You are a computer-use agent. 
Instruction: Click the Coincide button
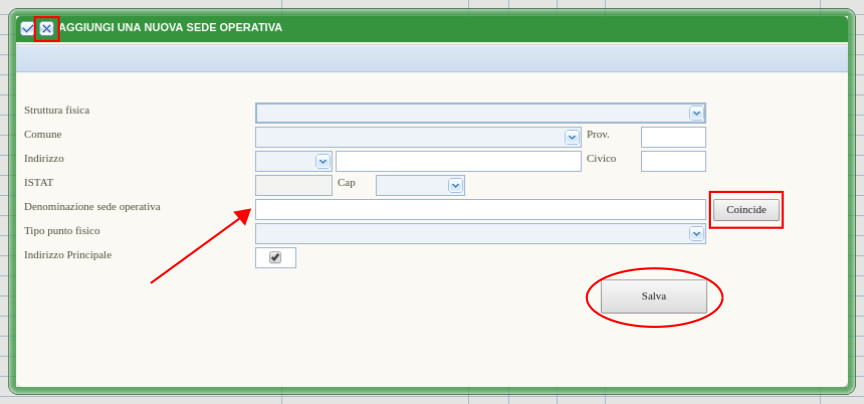tap(746, 210)
